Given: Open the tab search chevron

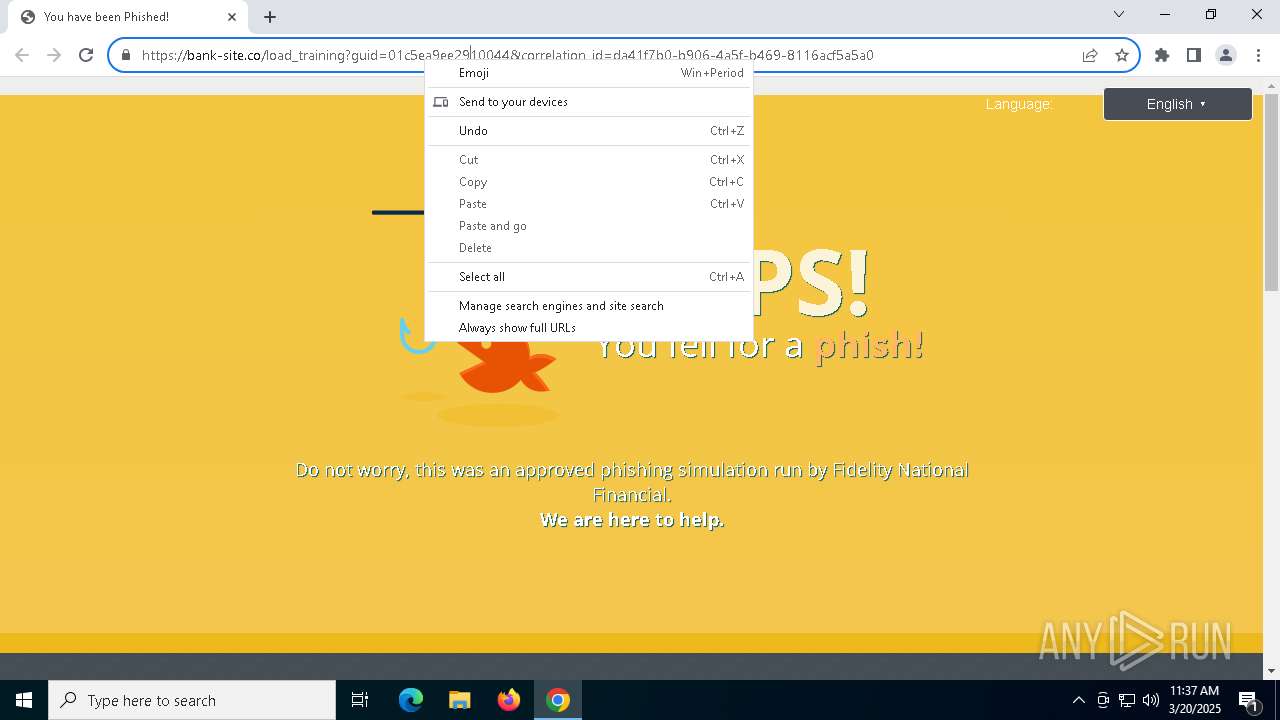Looking at the screenshot, I should 1119,14.
